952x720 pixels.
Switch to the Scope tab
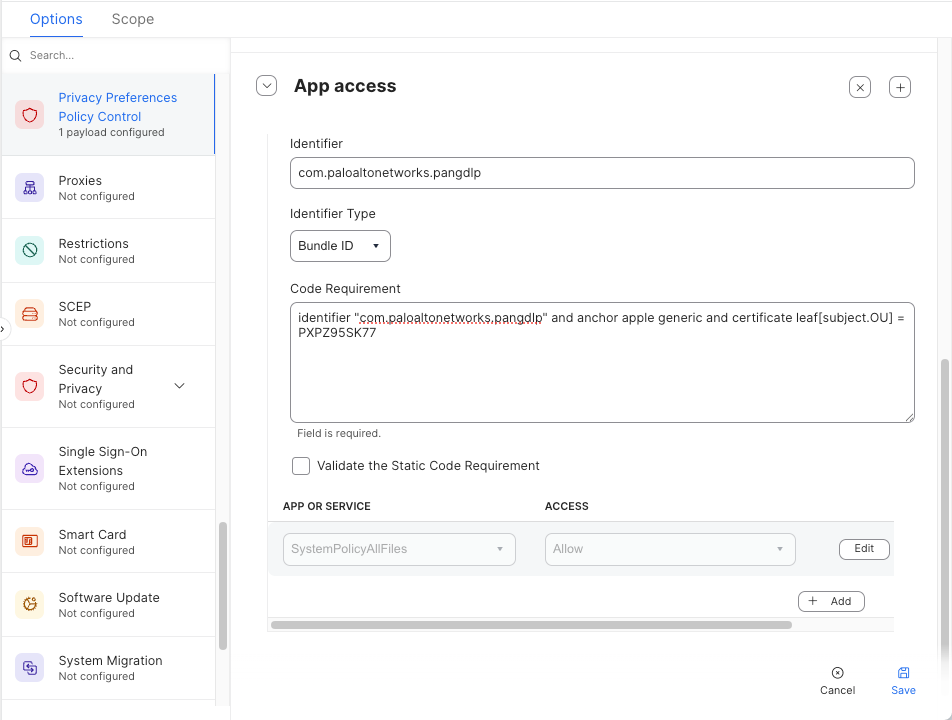133,19
